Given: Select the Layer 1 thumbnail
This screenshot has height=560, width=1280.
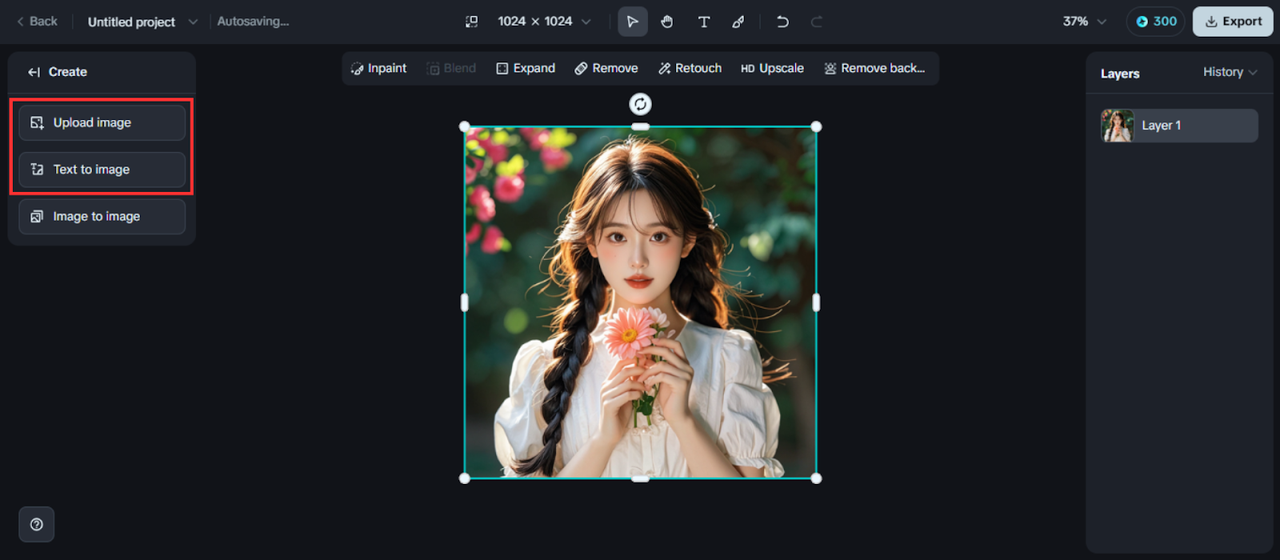Looking at the screenshot, I should click(1117, 126).
